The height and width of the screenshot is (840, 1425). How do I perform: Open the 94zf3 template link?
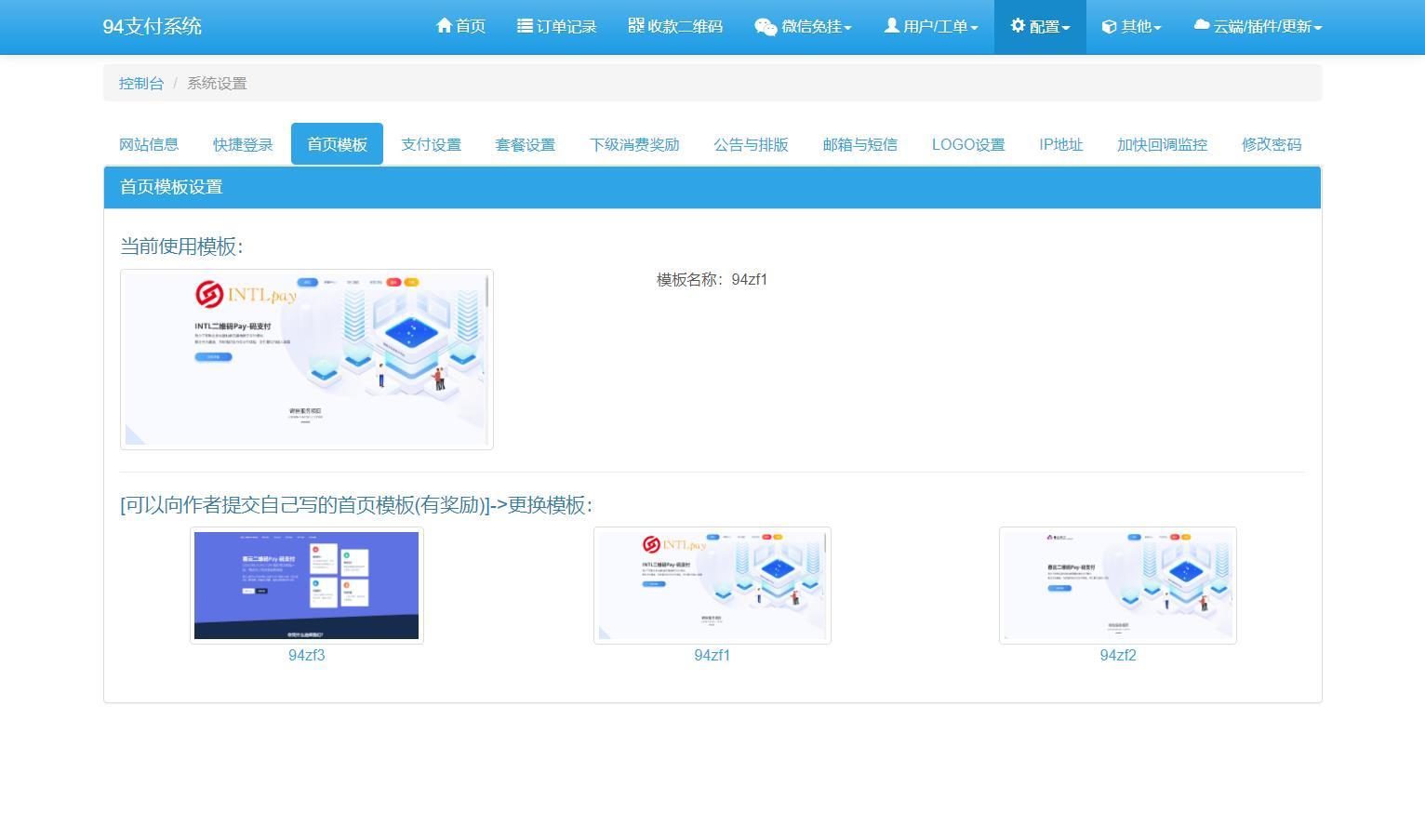(x=307, y=655)
